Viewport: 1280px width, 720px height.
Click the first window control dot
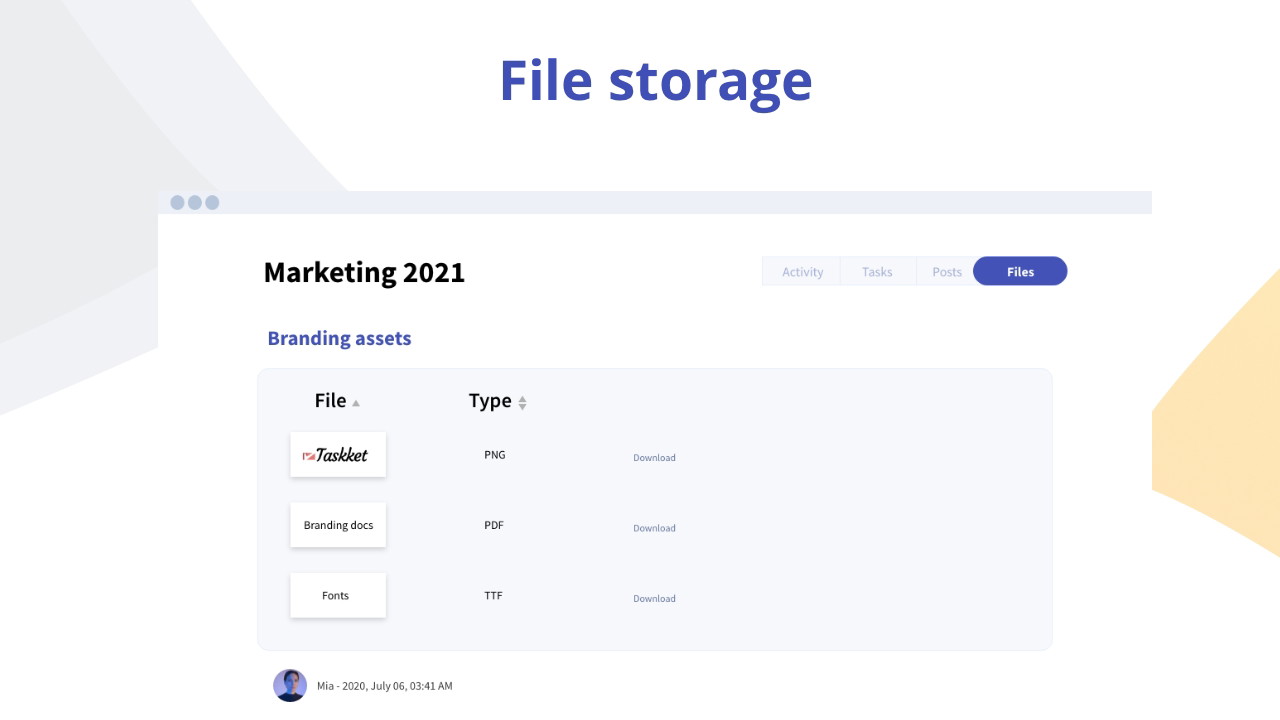click(178, 203)
